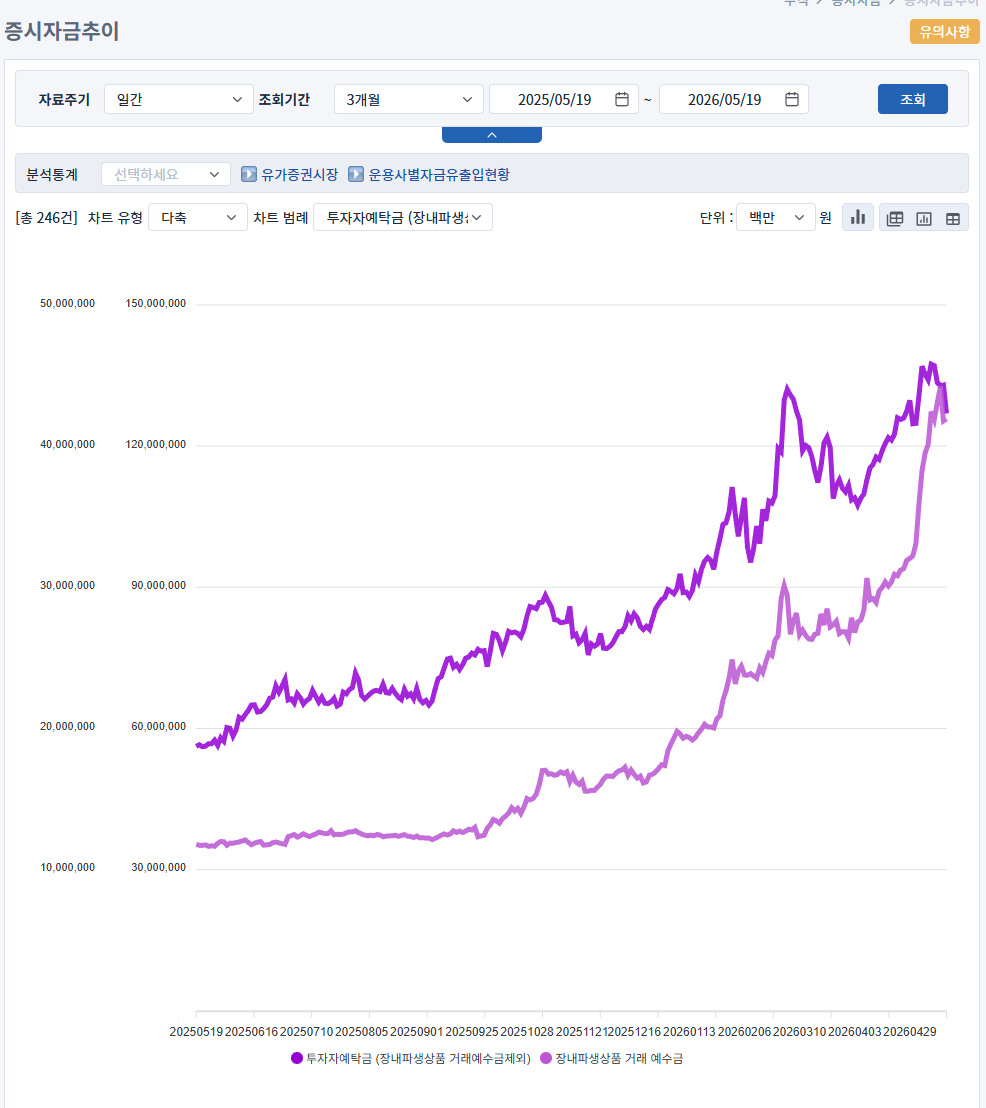Switch to chart-and-table combined view icon

pos(895,218)
